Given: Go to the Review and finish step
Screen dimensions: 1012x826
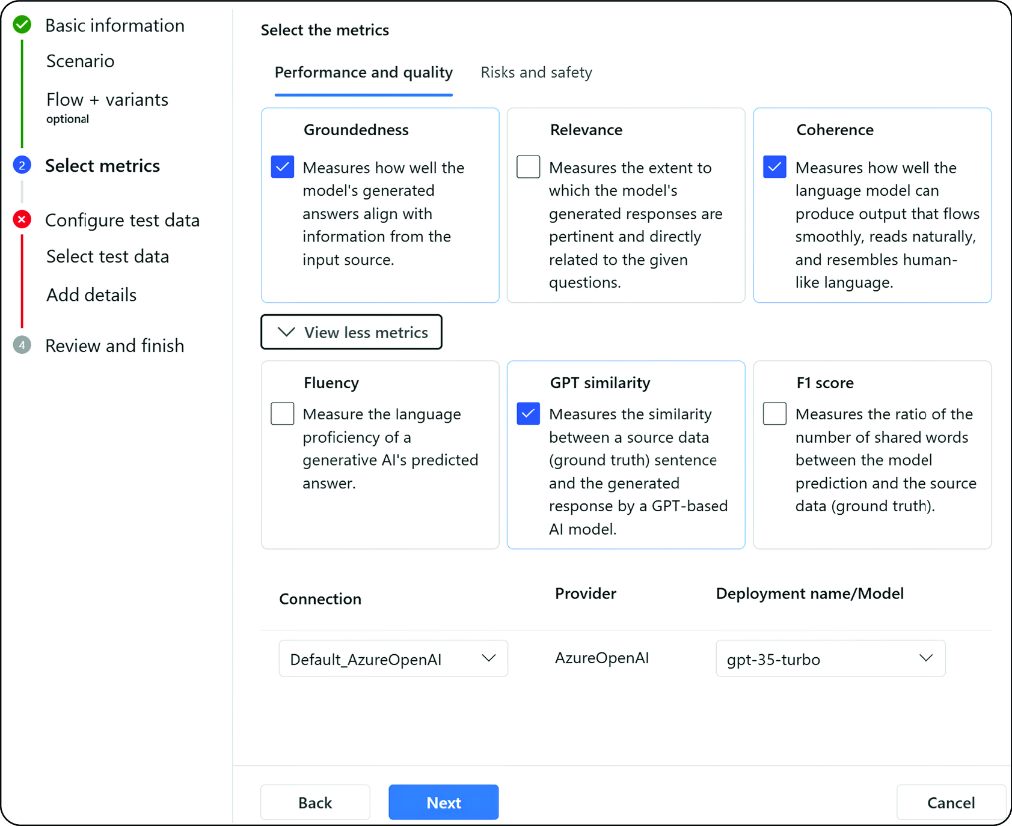Looking at the screenshot, I should [115, 346].
